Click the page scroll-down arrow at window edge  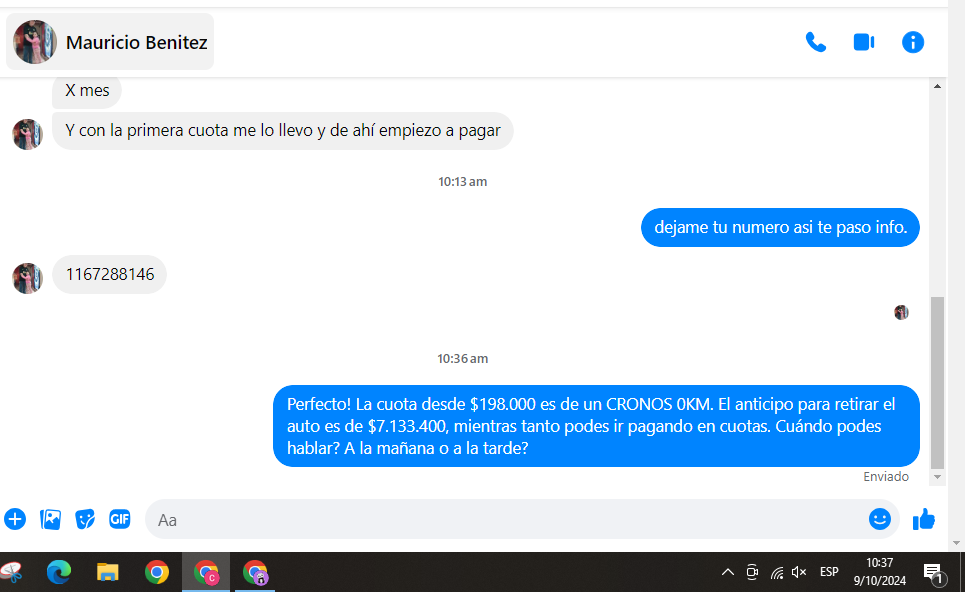tap(956, 543)
